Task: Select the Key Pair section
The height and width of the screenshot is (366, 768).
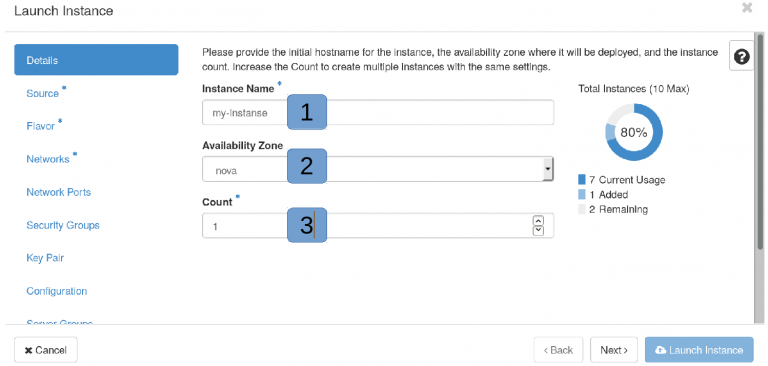Action: (x=45, y=258)
